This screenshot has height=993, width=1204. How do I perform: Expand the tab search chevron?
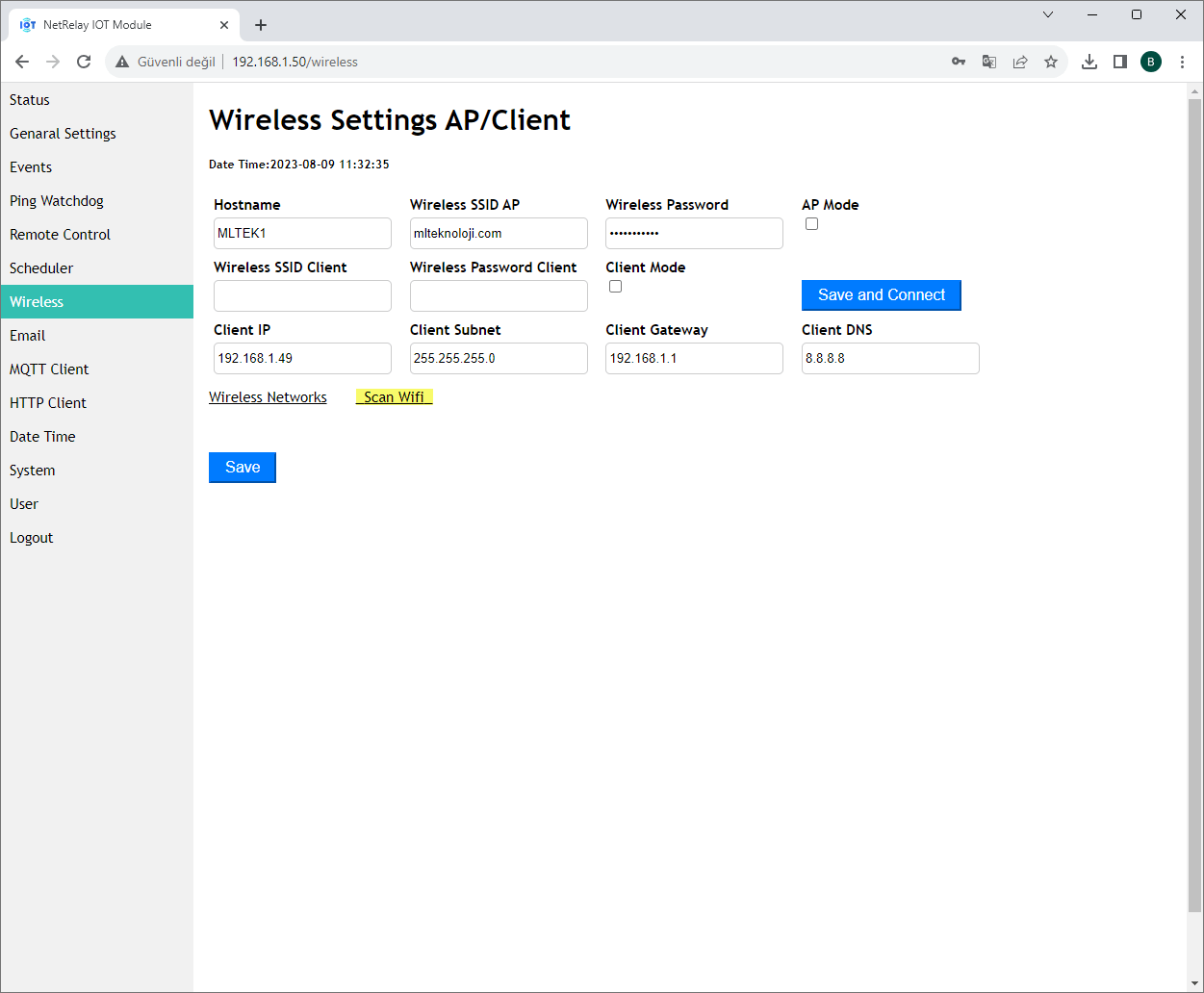click(x=1048, y=14)
